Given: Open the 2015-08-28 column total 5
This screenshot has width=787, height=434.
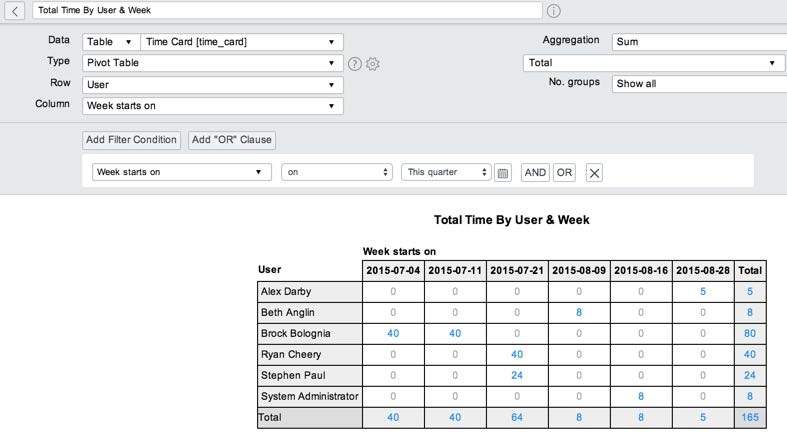Looking at the screenshot, I should pyautogui.click(x=703, y=417).
